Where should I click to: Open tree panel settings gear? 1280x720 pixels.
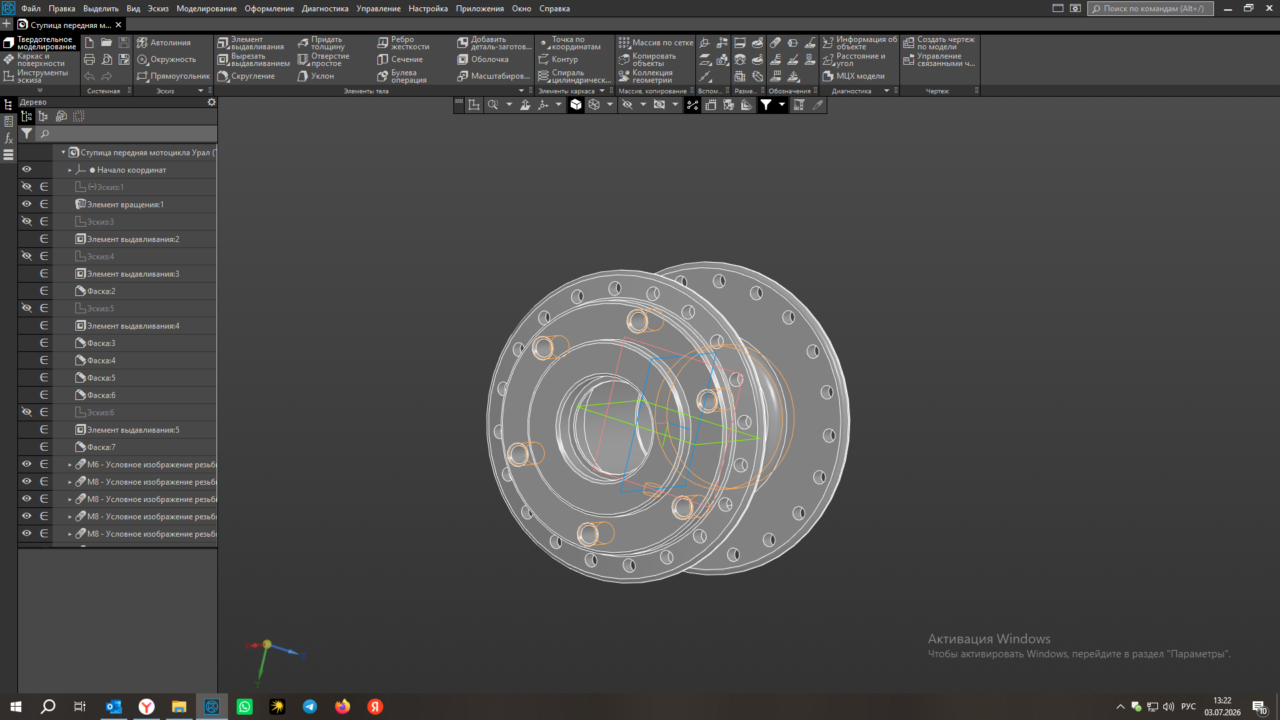211,102
